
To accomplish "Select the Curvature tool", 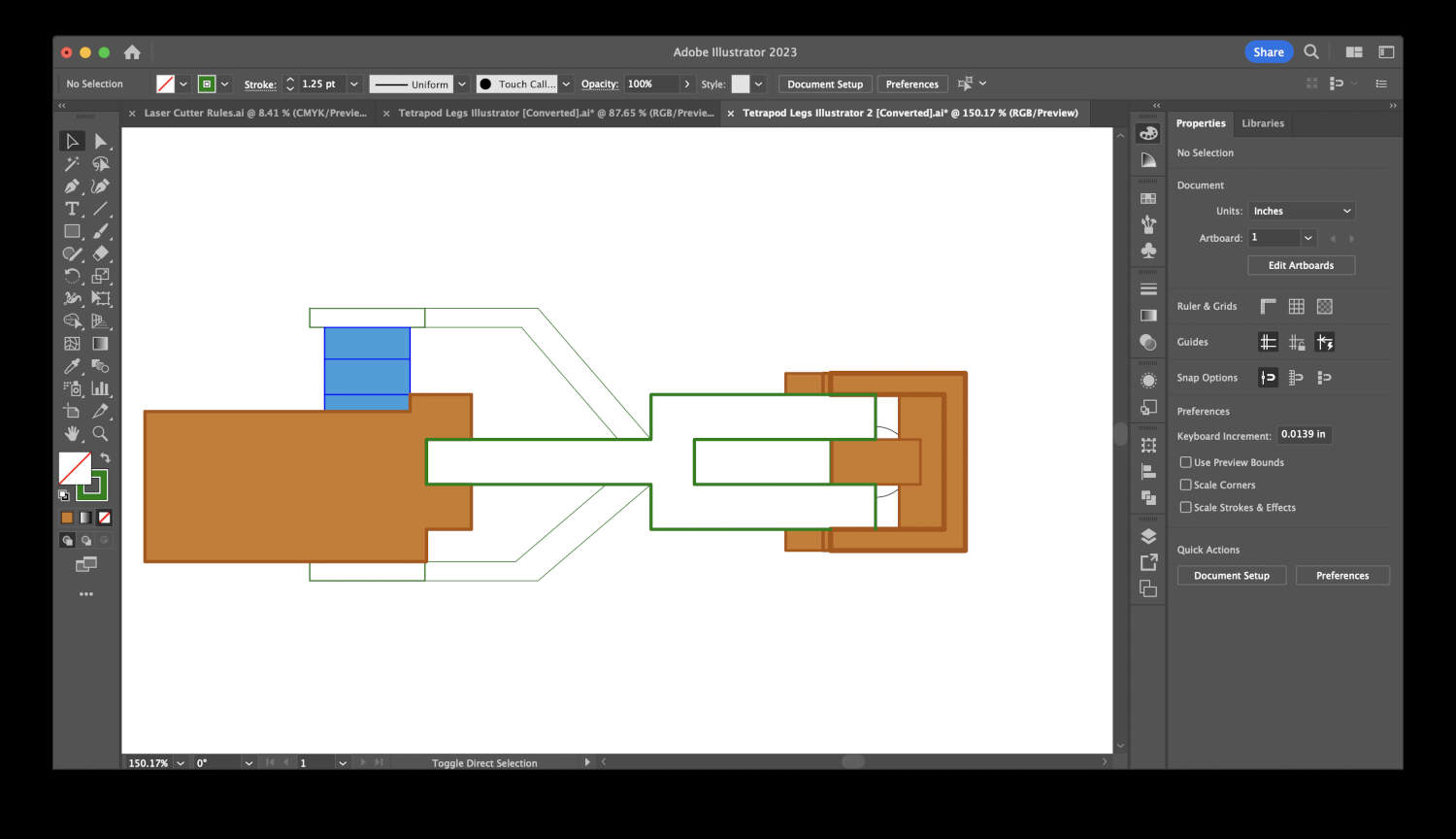I will [100, 186].
